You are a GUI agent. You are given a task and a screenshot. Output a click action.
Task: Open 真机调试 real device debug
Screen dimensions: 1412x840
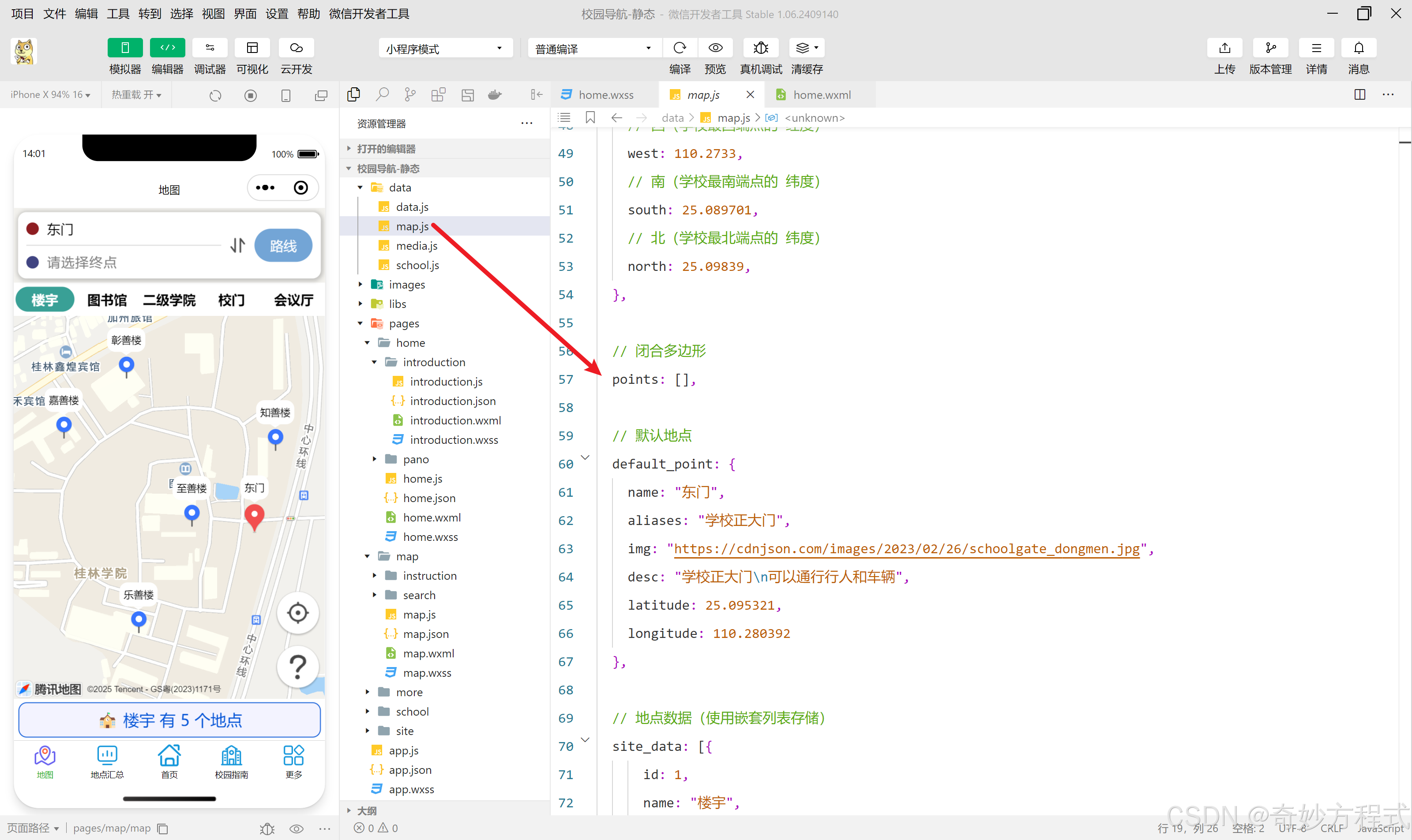tap(760, 48)
